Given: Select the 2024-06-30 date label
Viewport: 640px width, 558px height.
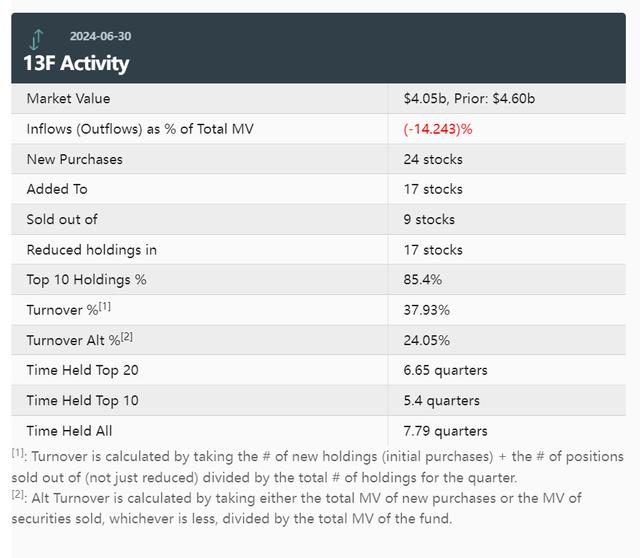Looking at the screenshot, I should (x=100, y=36).
